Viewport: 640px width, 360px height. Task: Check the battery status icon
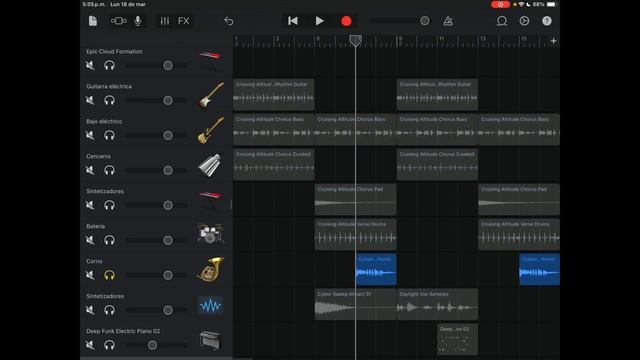551,4
